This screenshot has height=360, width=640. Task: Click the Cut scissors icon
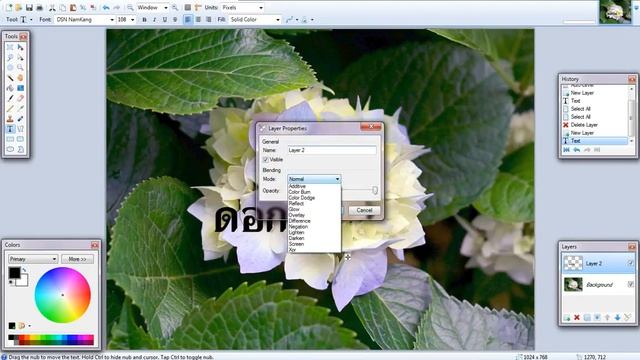click(x=52, y=7)
